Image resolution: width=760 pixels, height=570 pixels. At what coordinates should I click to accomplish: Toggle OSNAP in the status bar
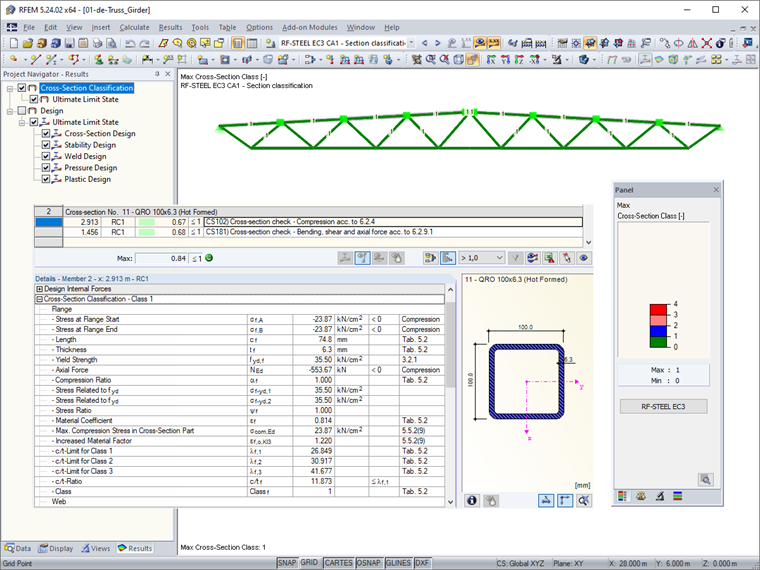coord(368,563)
